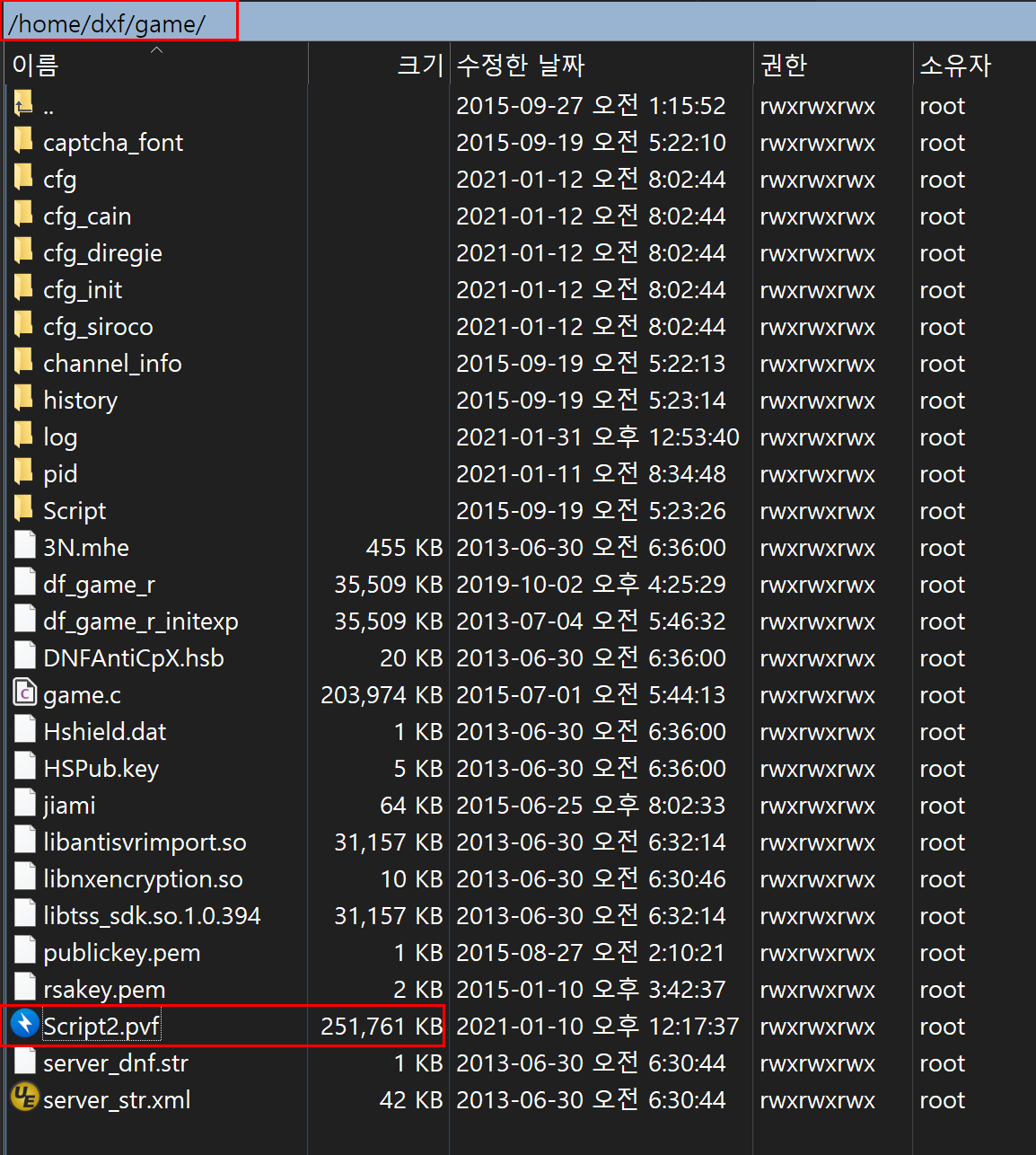Select the server_dnf.str file name

point(116,1063)
